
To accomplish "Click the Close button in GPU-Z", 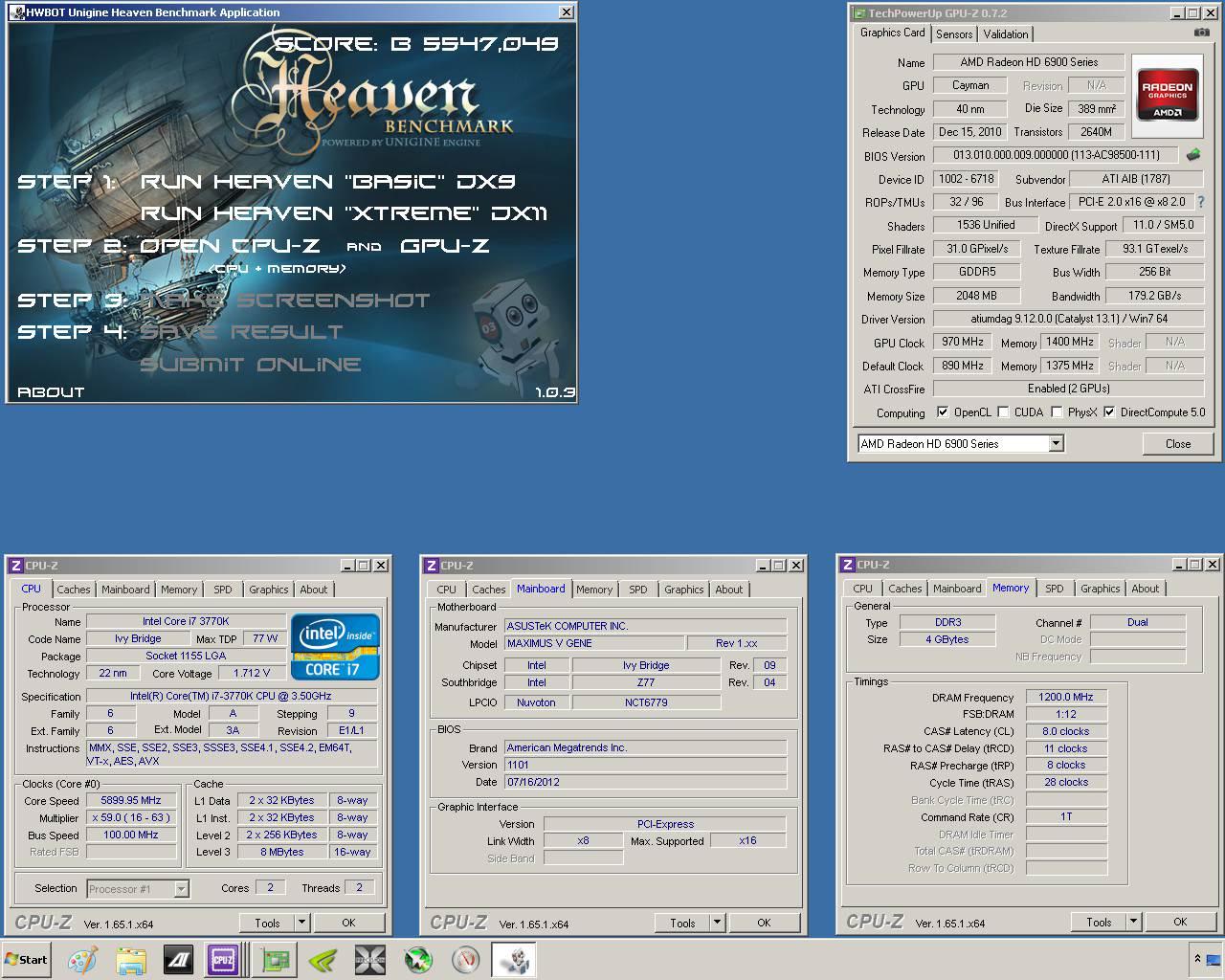I will (x=1178, y=444).
